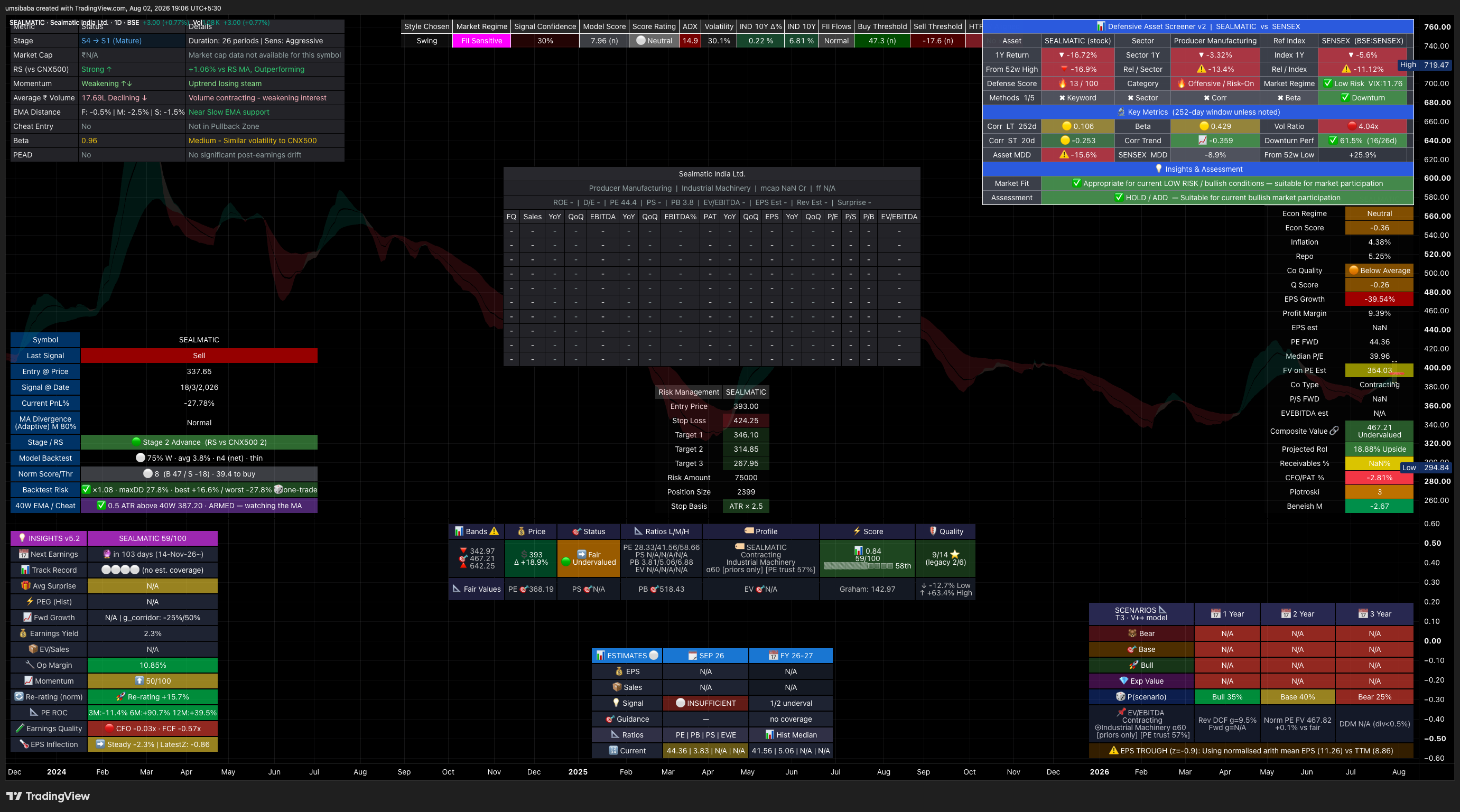1460x812 pixels.
Task: Click the warning icon beside EPS TROUGH message
Action: click(x=1114, y=750)
